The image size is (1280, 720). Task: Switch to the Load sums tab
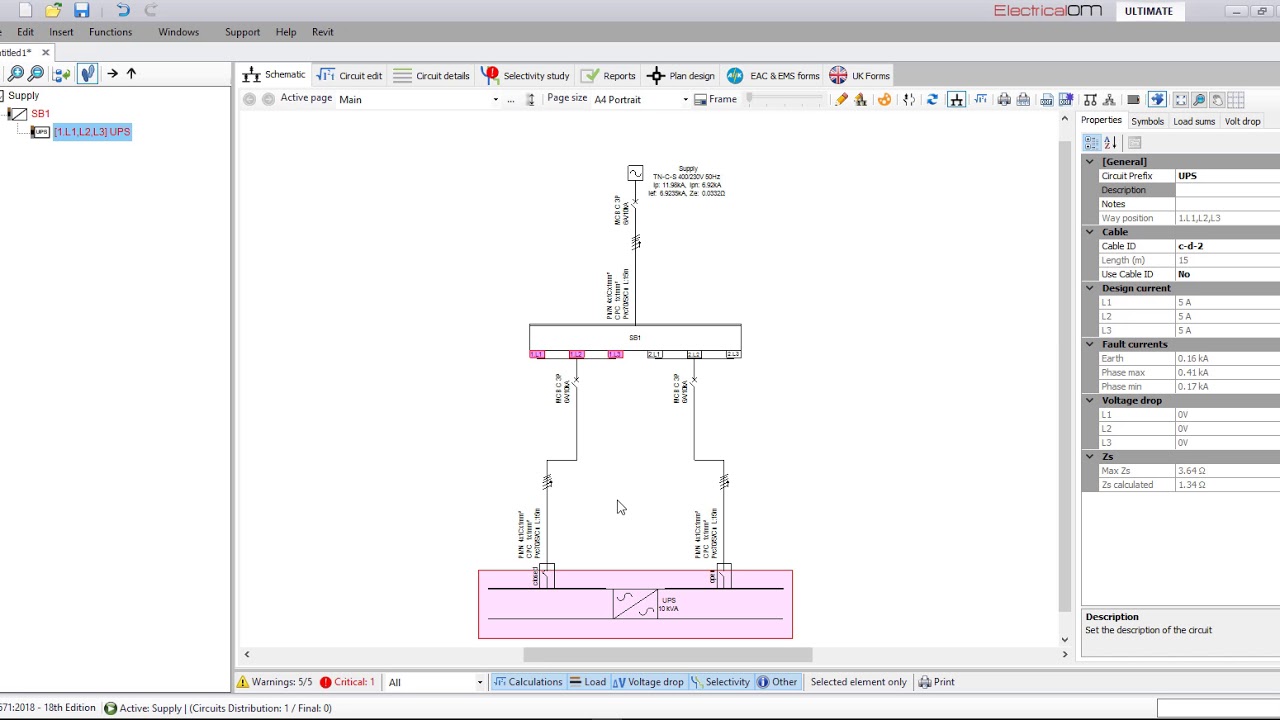[x=1194, y=121]
